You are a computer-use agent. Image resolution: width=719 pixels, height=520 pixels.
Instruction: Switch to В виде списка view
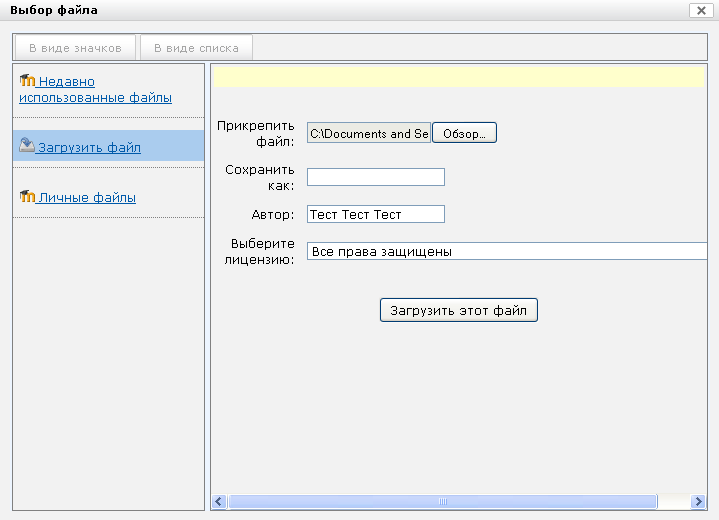coord(196,48)
